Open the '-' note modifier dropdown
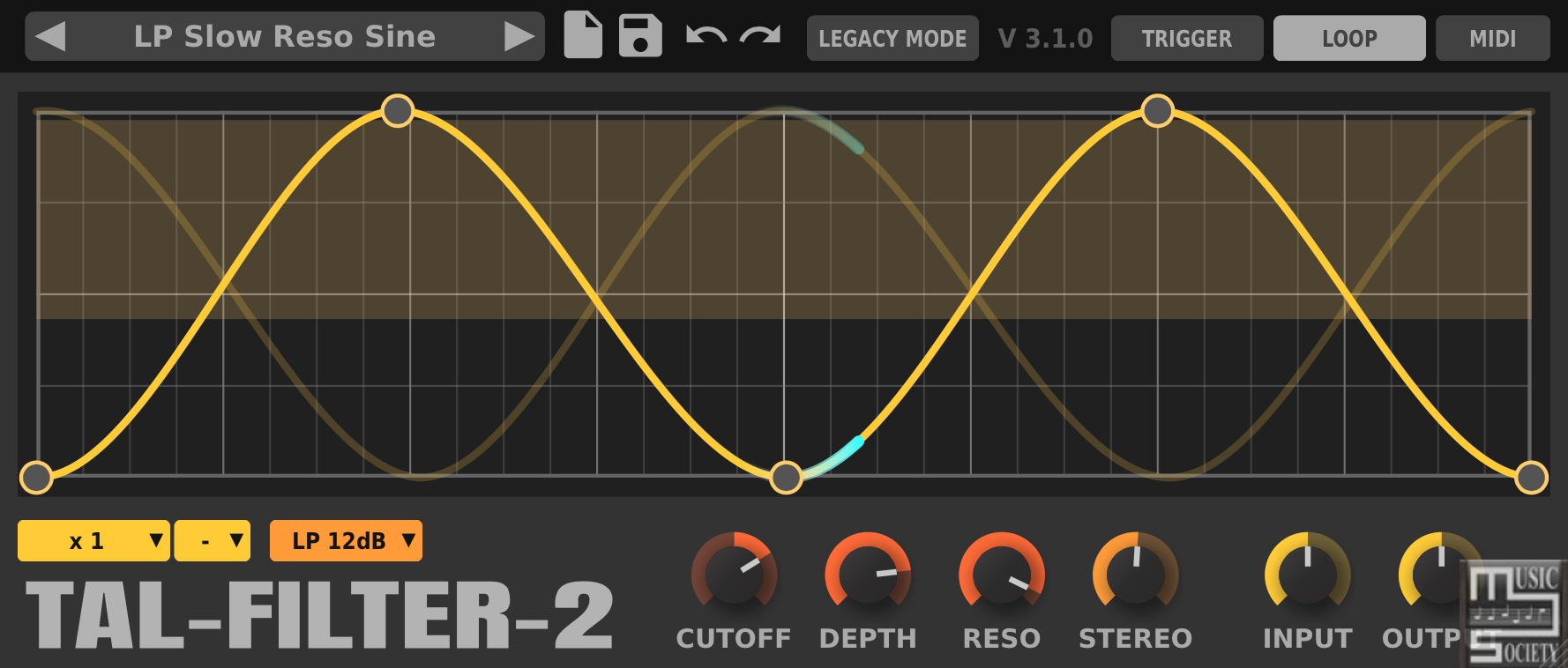Screen dimensions: 1568x668 [x=213, y=540]
